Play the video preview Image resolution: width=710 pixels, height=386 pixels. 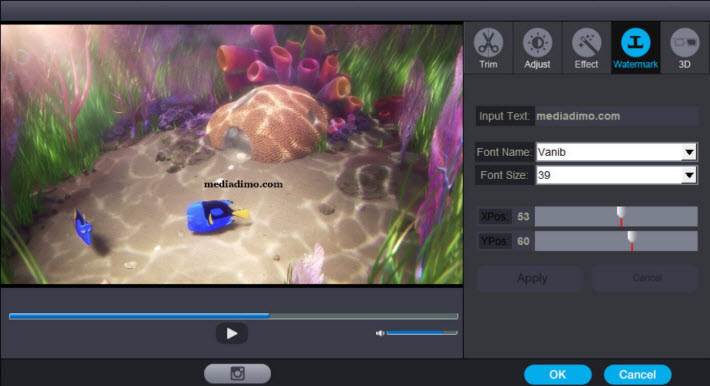(x=232, y=333)
